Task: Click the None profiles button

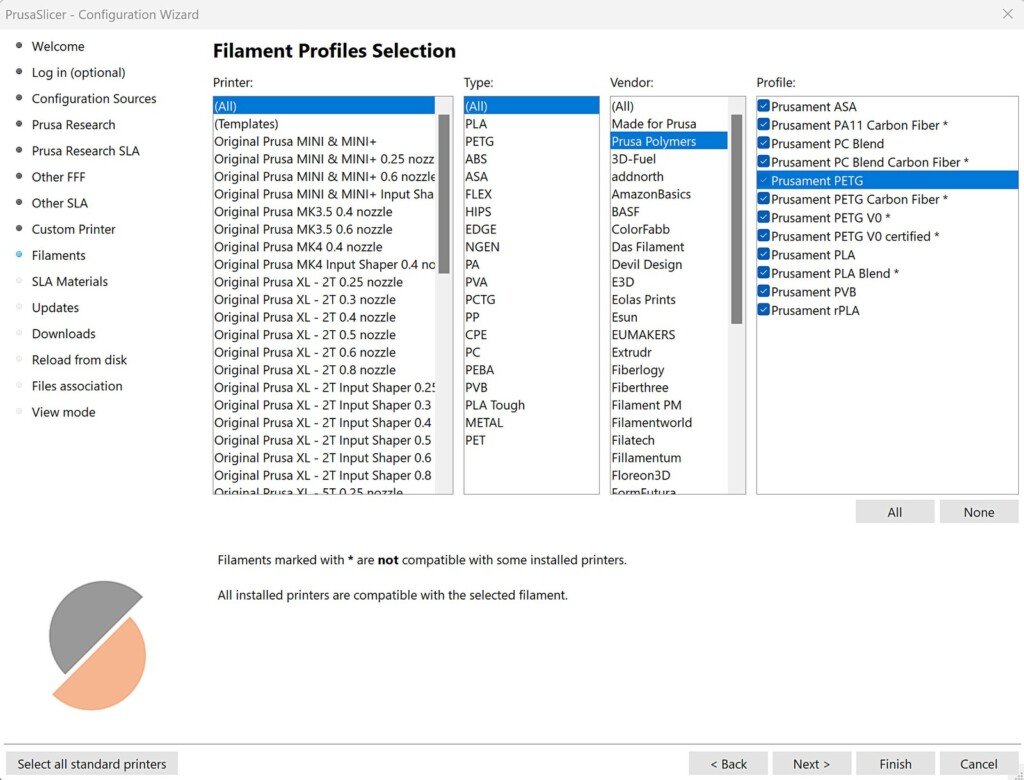Action: (x=978, y=512)
